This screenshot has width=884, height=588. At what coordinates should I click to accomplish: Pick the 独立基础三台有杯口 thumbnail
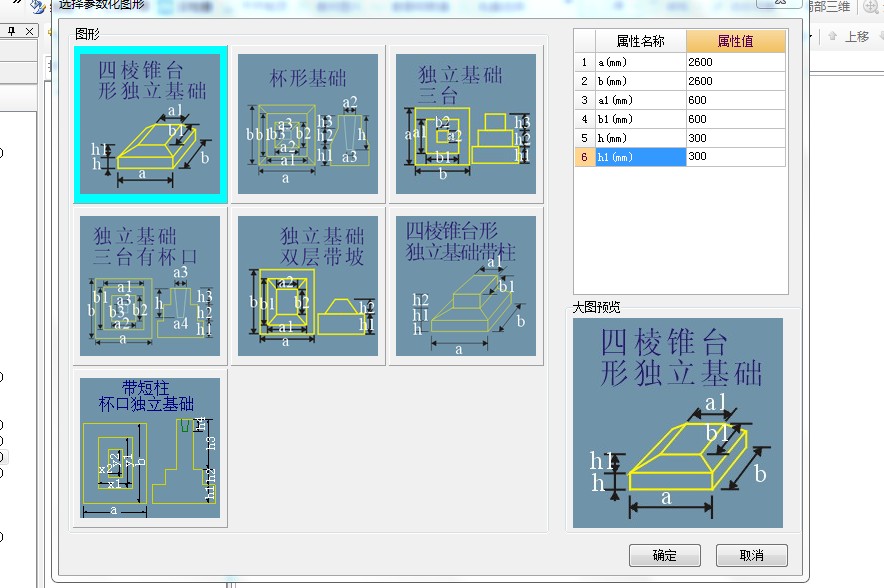(150, 286)
